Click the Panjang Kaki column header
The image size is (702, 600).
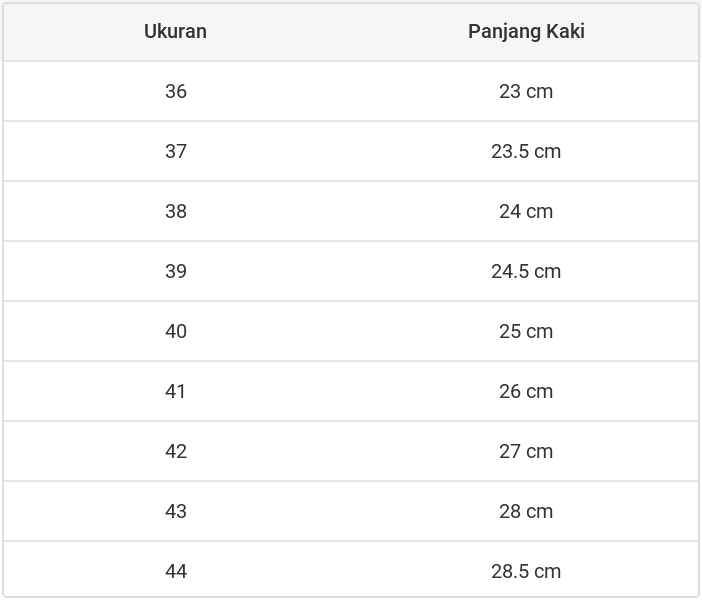(526, 31)
